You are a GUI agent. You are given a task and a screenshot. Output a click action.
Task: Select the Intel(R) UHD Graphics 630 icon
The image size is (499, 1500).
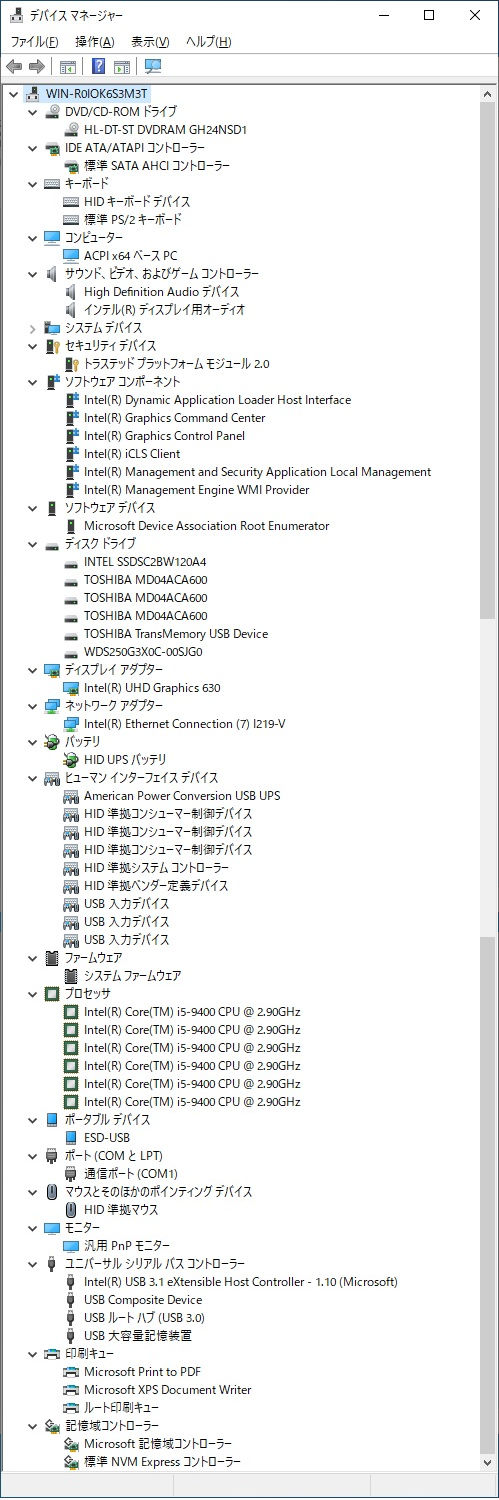(x=71, y=688)
